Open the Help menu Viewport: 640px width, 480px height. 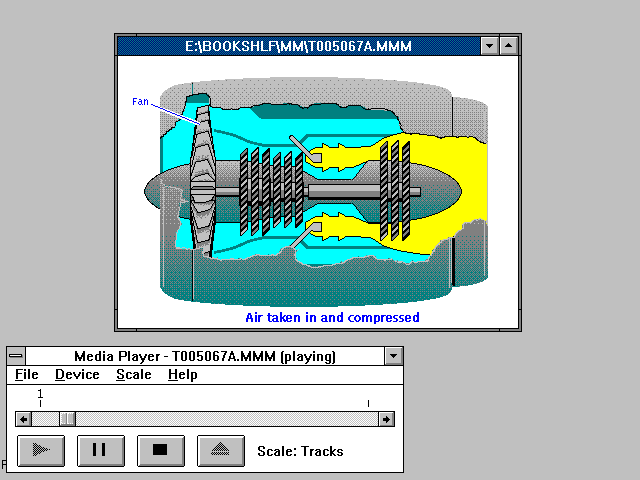(x=182, y=375)
